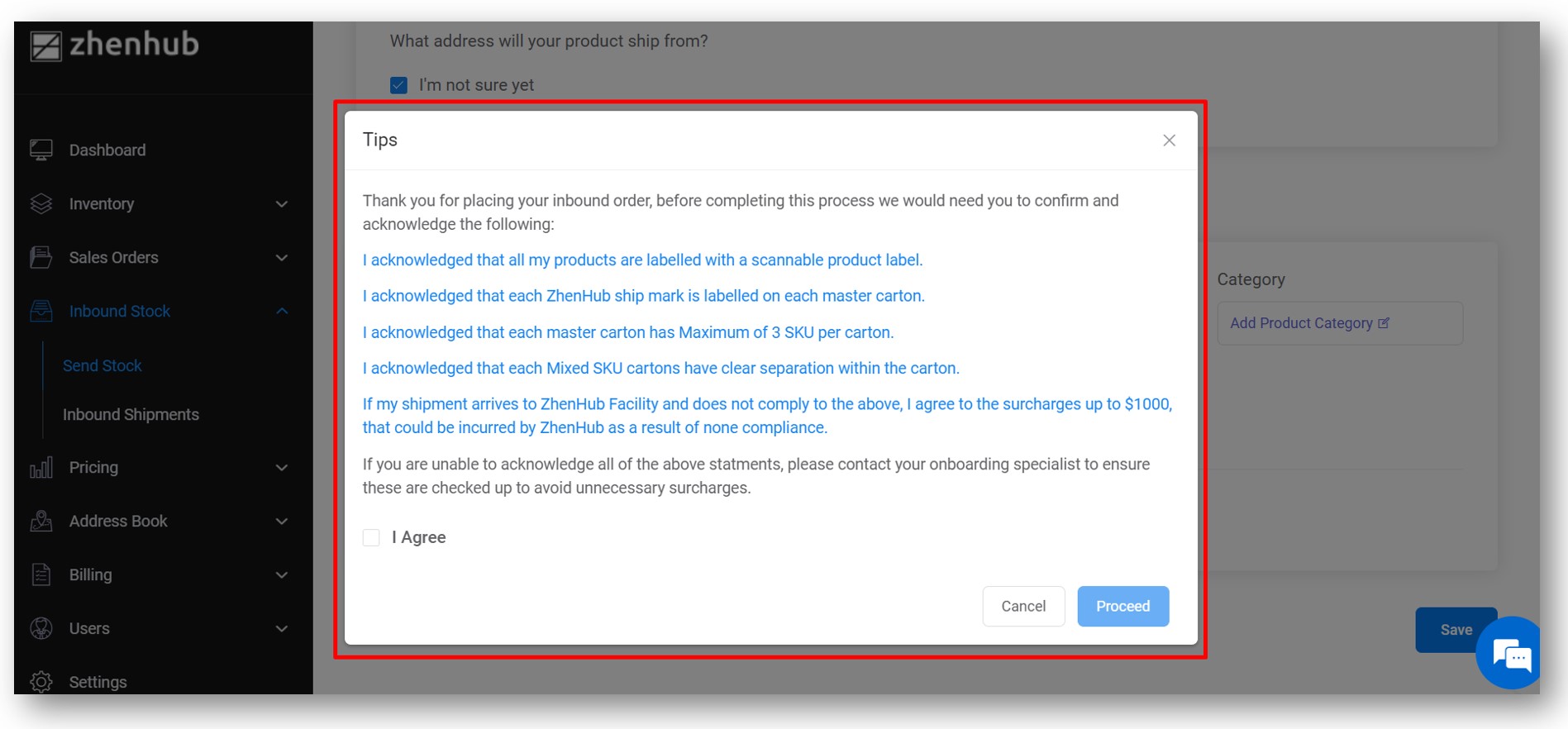Screen dimensions: 1568x729
Task: Click the Pricing bar chart icon
Action: [41, 467]
